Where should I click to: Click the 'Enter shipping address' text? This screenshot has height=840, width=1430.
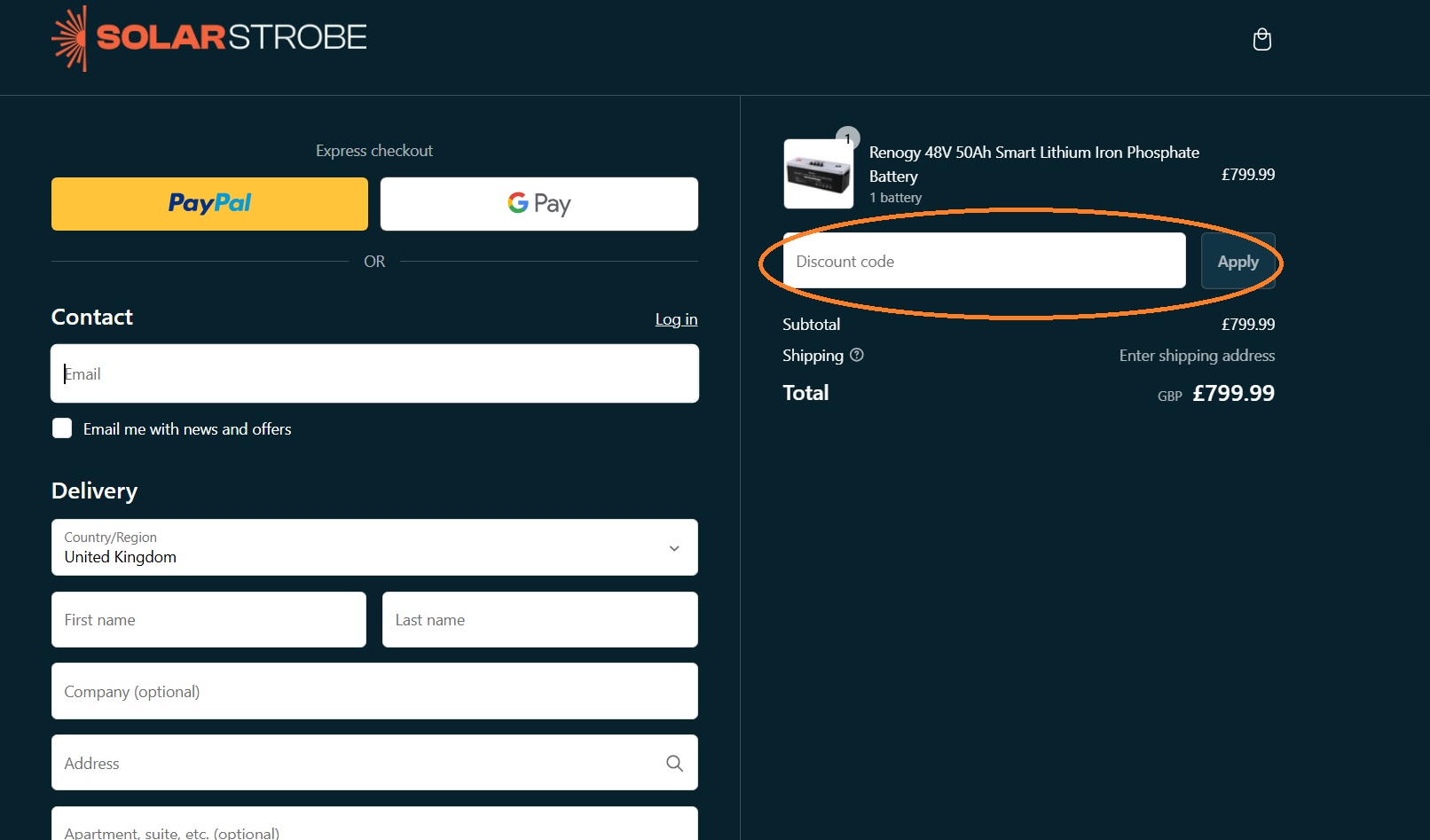[1197, 356]
